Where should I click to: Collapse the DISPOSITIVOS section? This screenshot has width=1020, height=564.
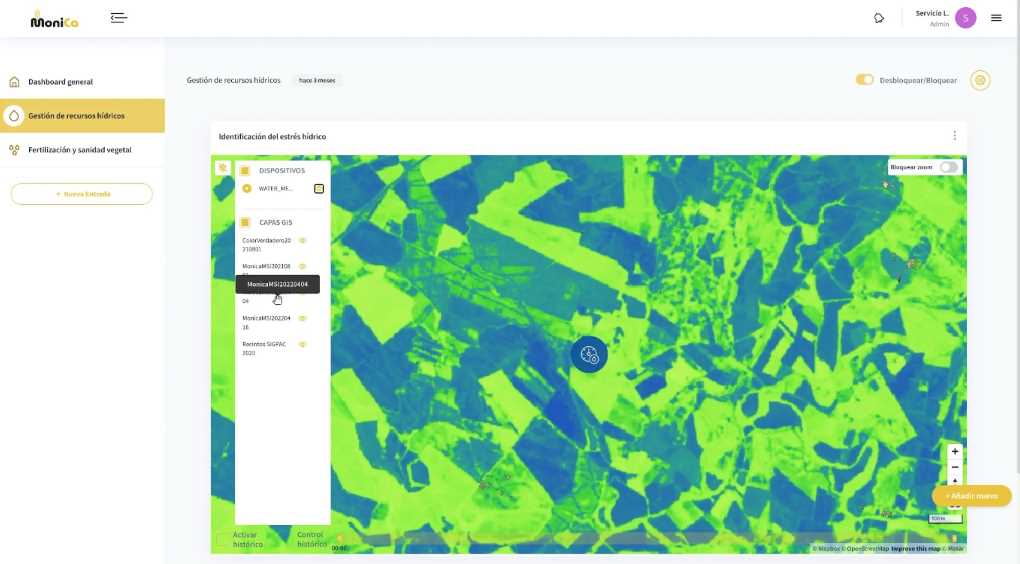point(245,170)
